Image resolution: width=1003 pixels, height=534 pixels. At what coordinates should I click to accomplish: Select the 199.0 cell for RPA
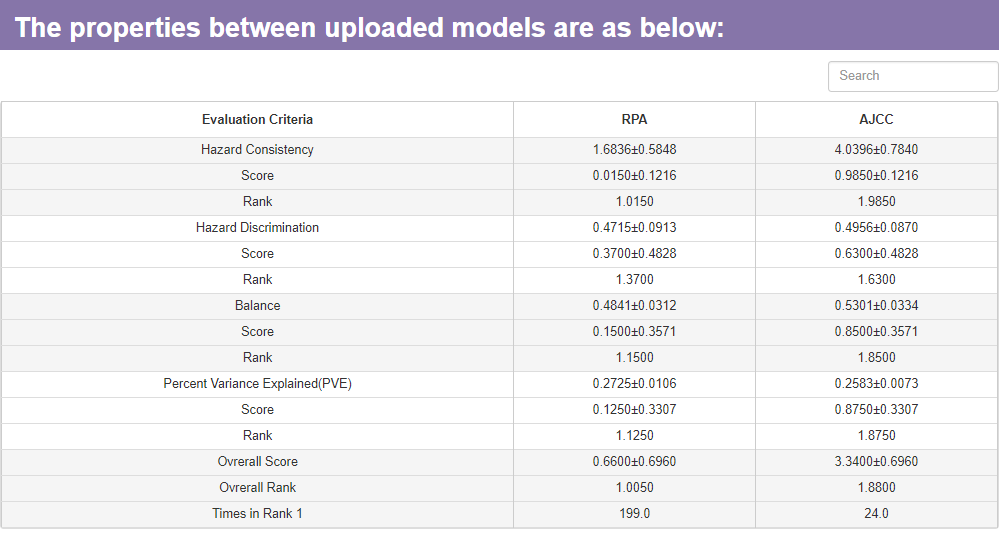(634, 514)
